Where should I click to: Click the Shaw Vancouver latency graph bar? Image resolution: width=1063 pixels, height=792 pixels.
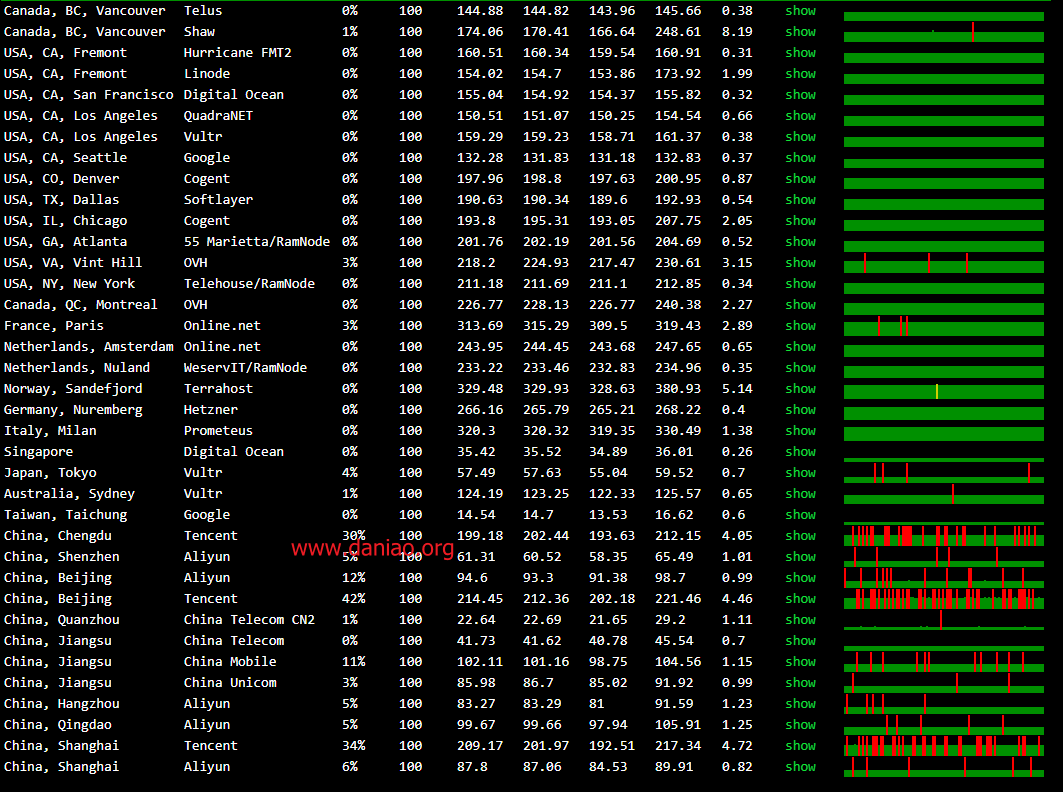point(944,33)
